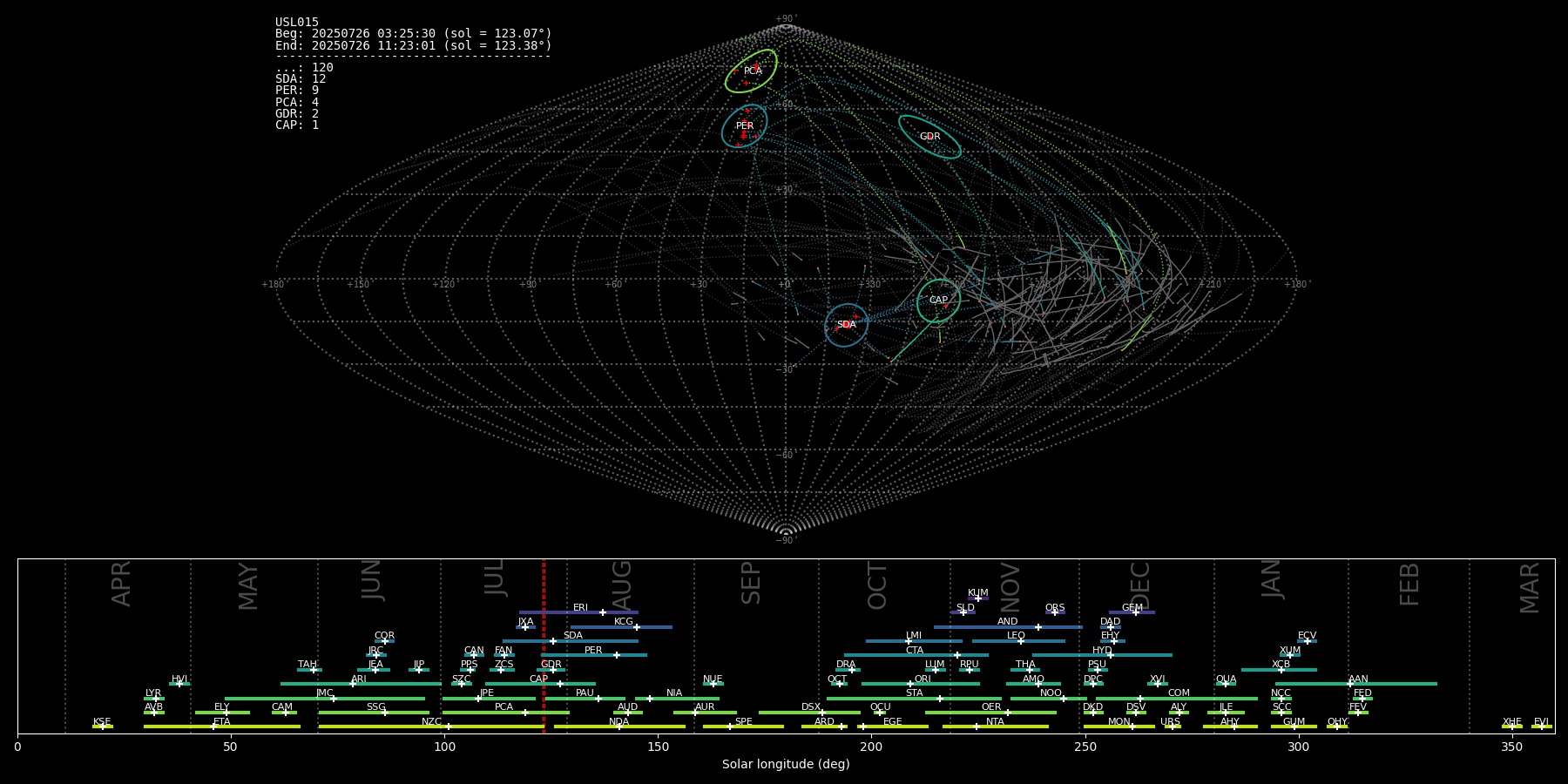This screenshot has width=1568, height=784.
Task: Click the -90° declination label at map bottom
Action: pyautogui.click(x=786, y=541)
